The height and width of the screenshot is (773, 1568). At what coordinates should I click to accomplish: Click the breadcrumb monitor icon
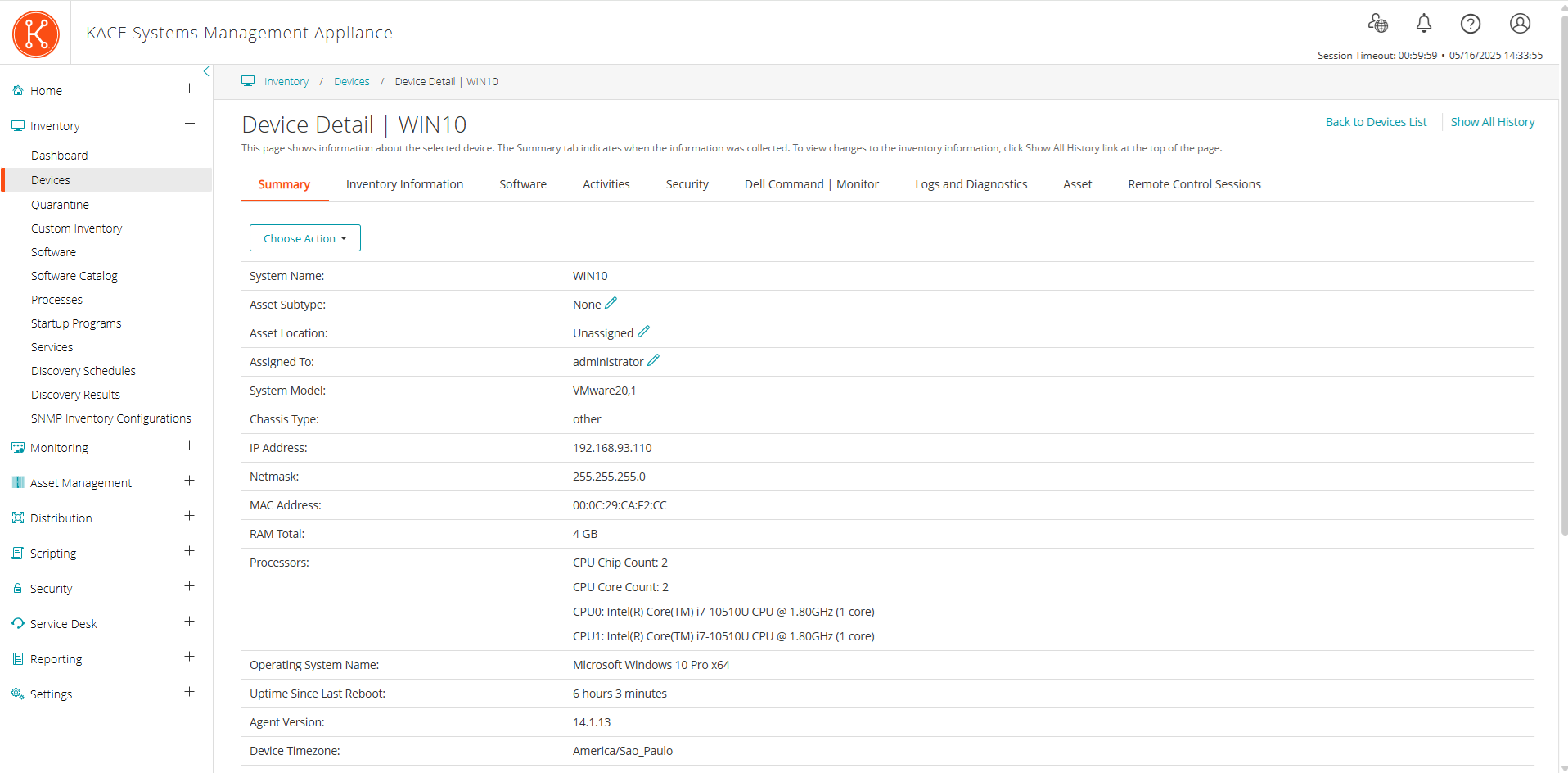pyautogui.click(x=248, y=81)
